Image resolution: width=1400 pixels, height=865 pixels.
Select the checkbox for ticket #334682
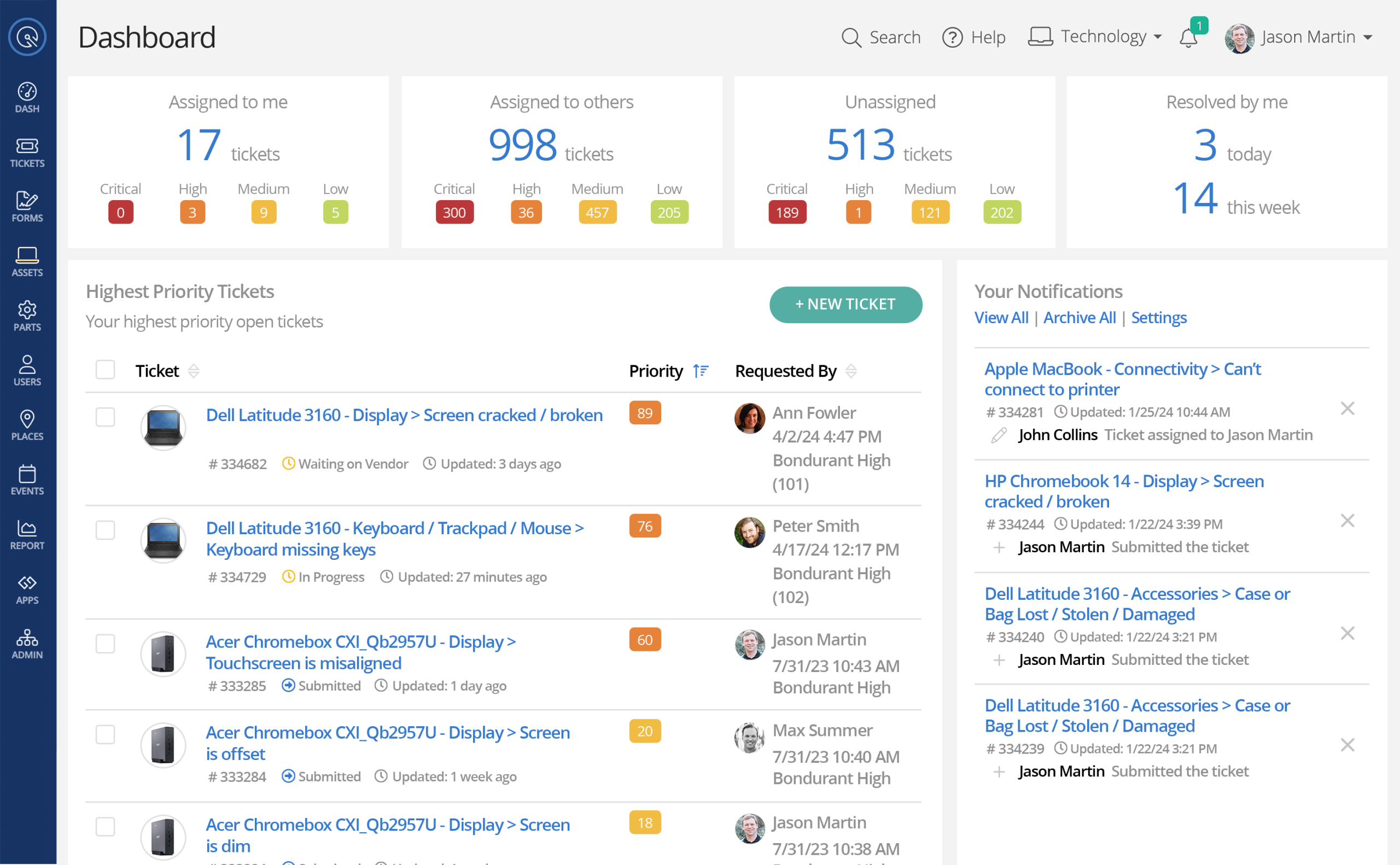[105, 418]
